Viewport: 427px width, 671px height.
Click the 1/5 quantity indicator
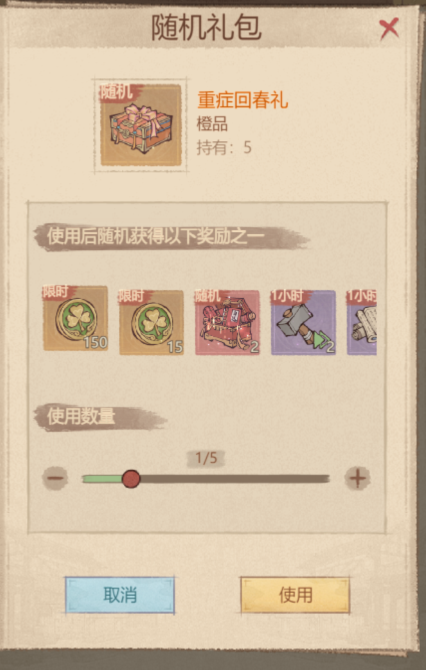coord(206,458)
